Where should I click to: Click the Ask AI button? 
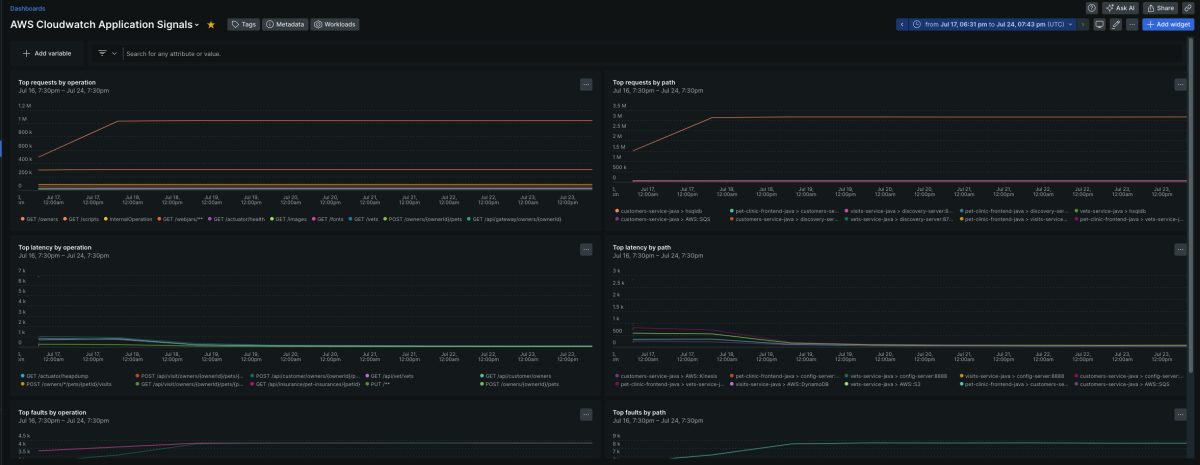[1120, 7]
